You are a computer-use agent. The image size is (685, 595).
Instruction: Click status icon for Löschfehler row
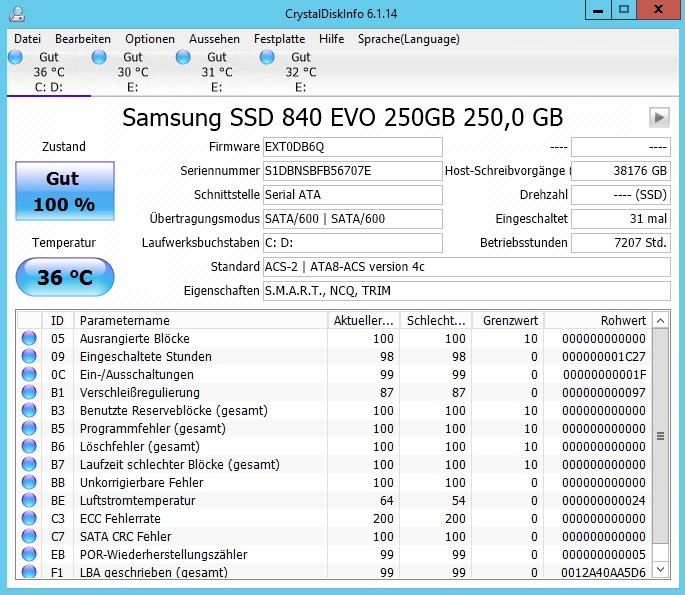pyautogui.click(x=29, y=446)
